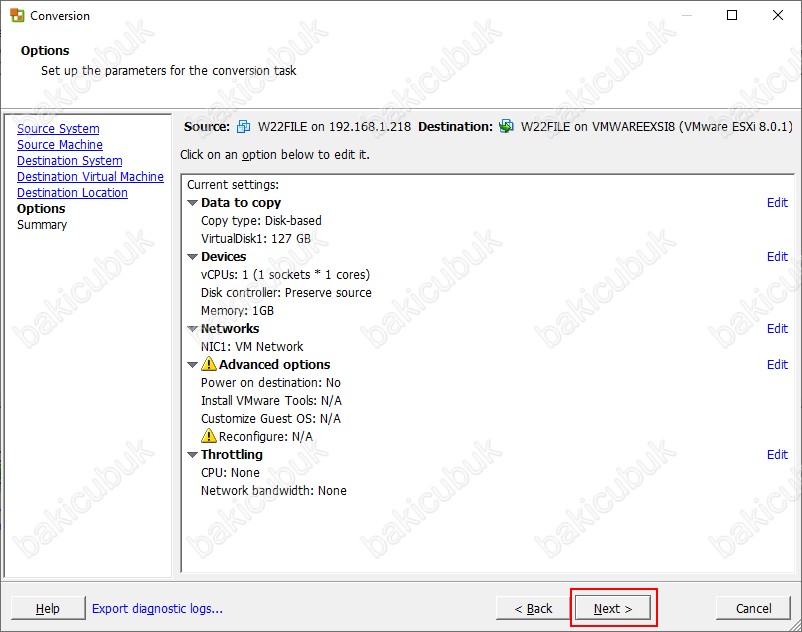Go to the Source System step
The image size is (802, 632).
pyautogui.click(x=58, y=128)
